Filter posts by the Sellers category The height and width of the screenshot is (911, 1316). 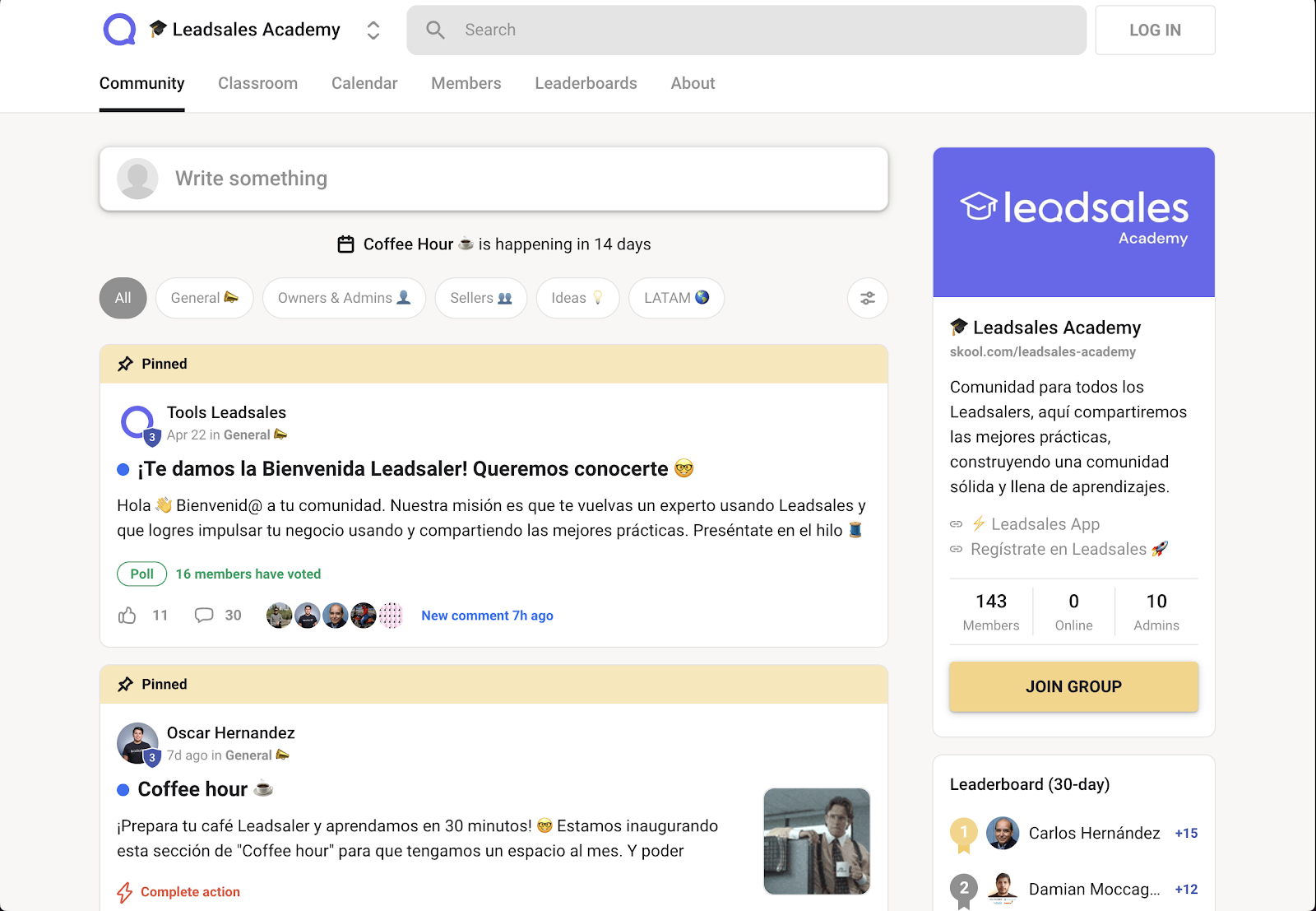point(480,298)
